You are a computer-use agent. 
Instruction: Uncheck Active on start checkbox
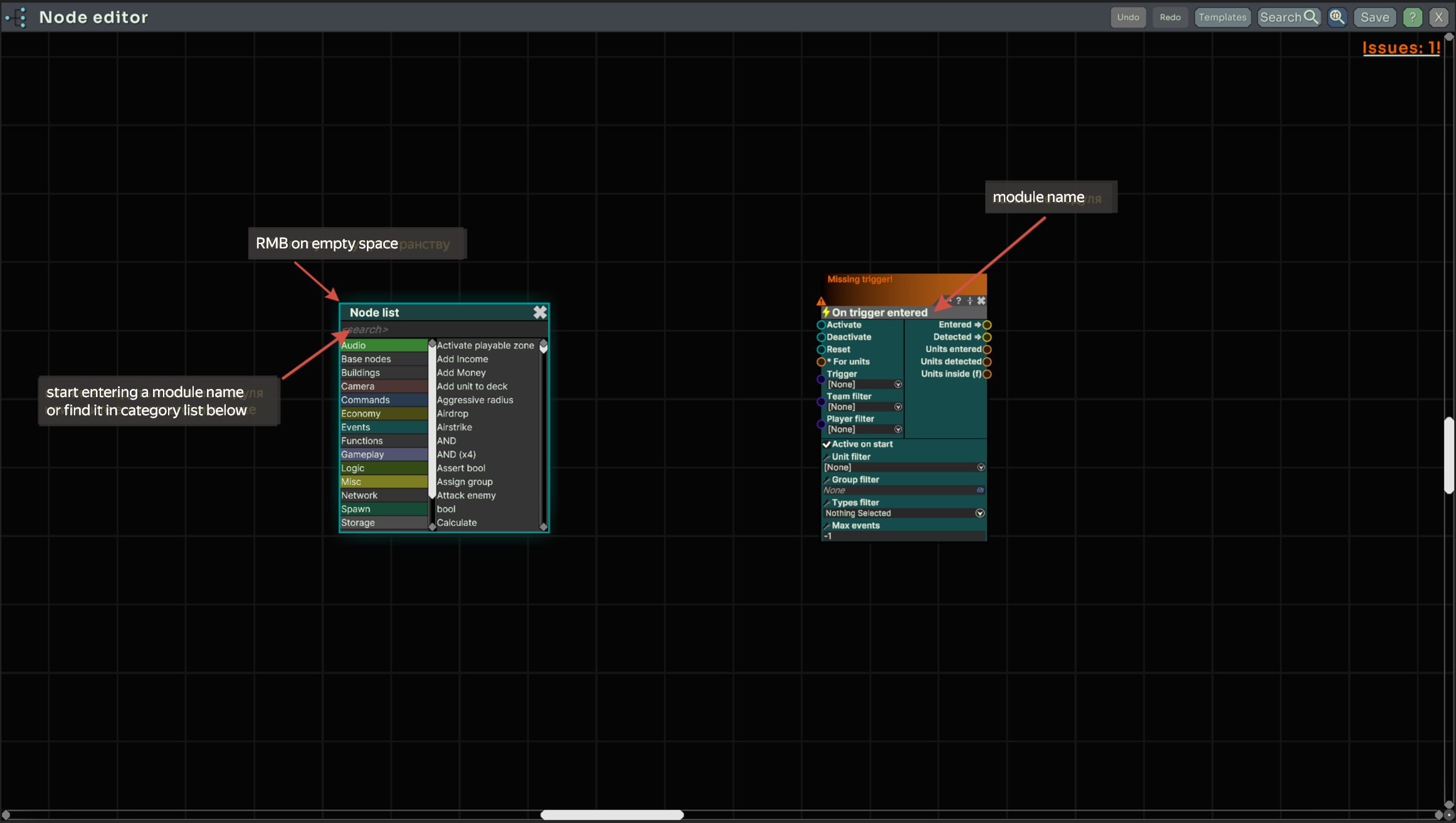click(826, 444)
